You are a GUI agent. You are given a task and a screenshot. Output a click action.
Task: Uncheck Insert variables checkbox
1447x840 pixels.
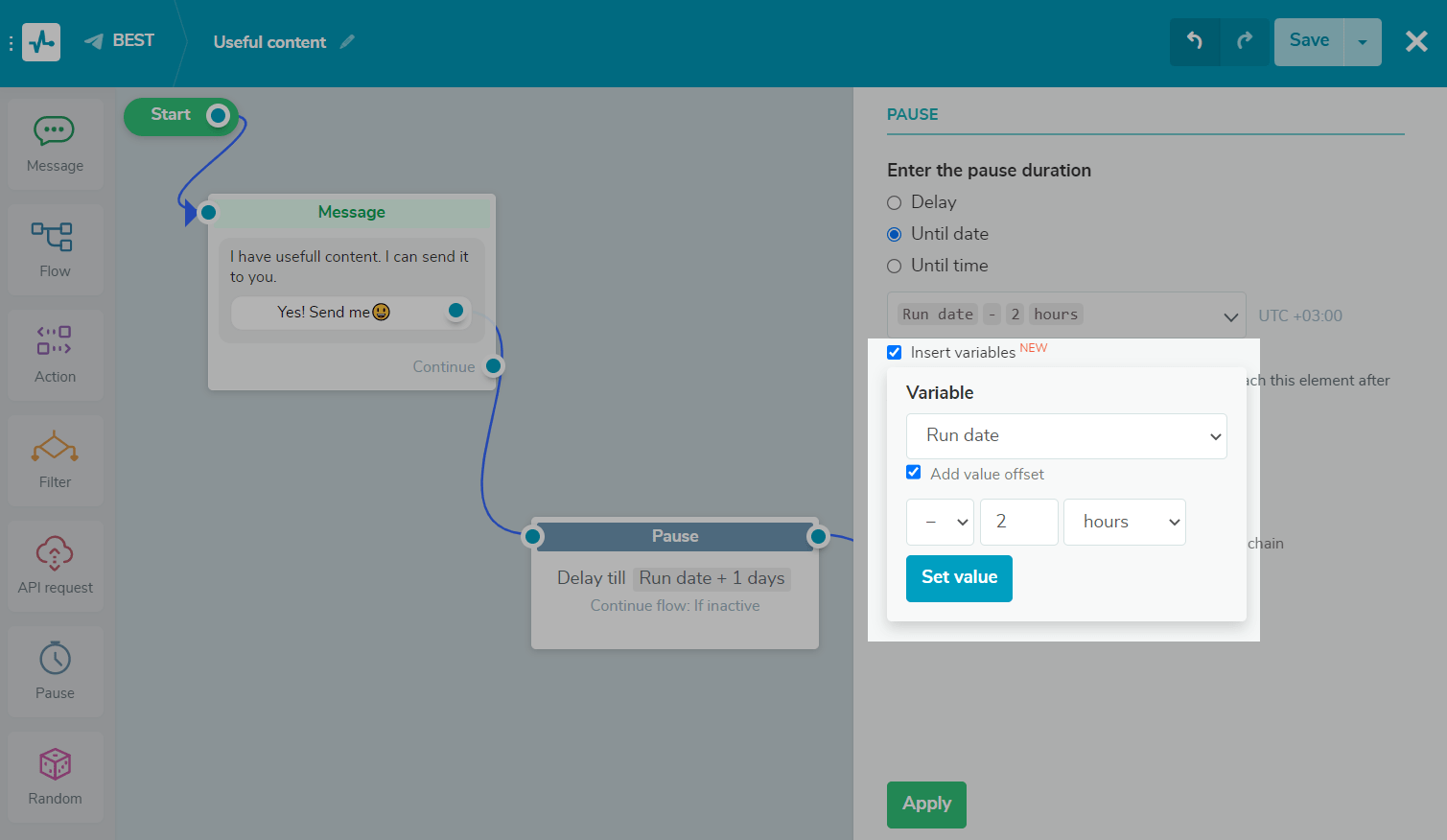click(x=895, y=352)
